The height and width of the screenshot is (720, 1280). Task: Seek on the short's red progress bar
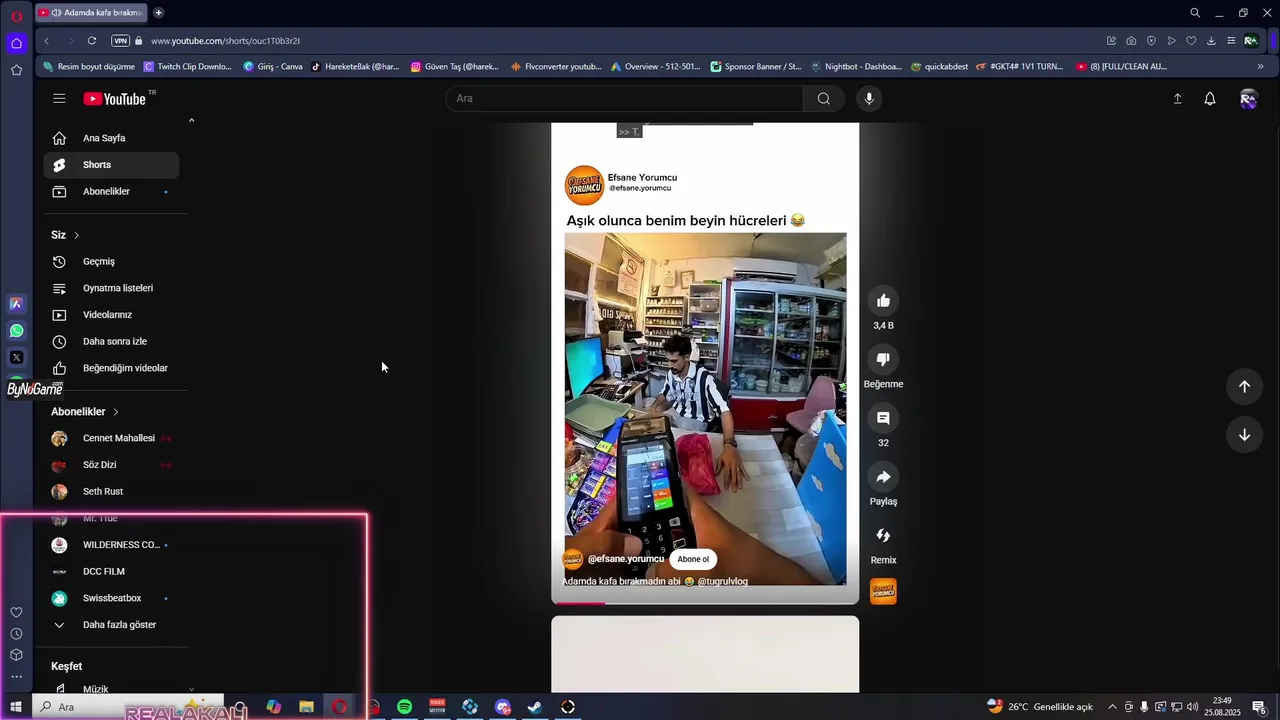(705, 603)
